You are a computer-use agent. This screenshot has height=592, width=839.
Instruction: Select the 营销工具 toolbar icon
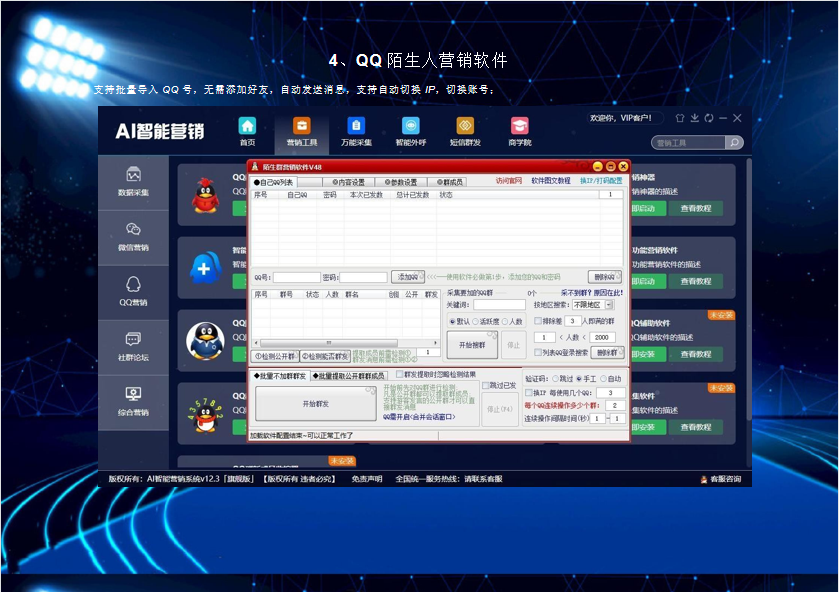point(302,126)
